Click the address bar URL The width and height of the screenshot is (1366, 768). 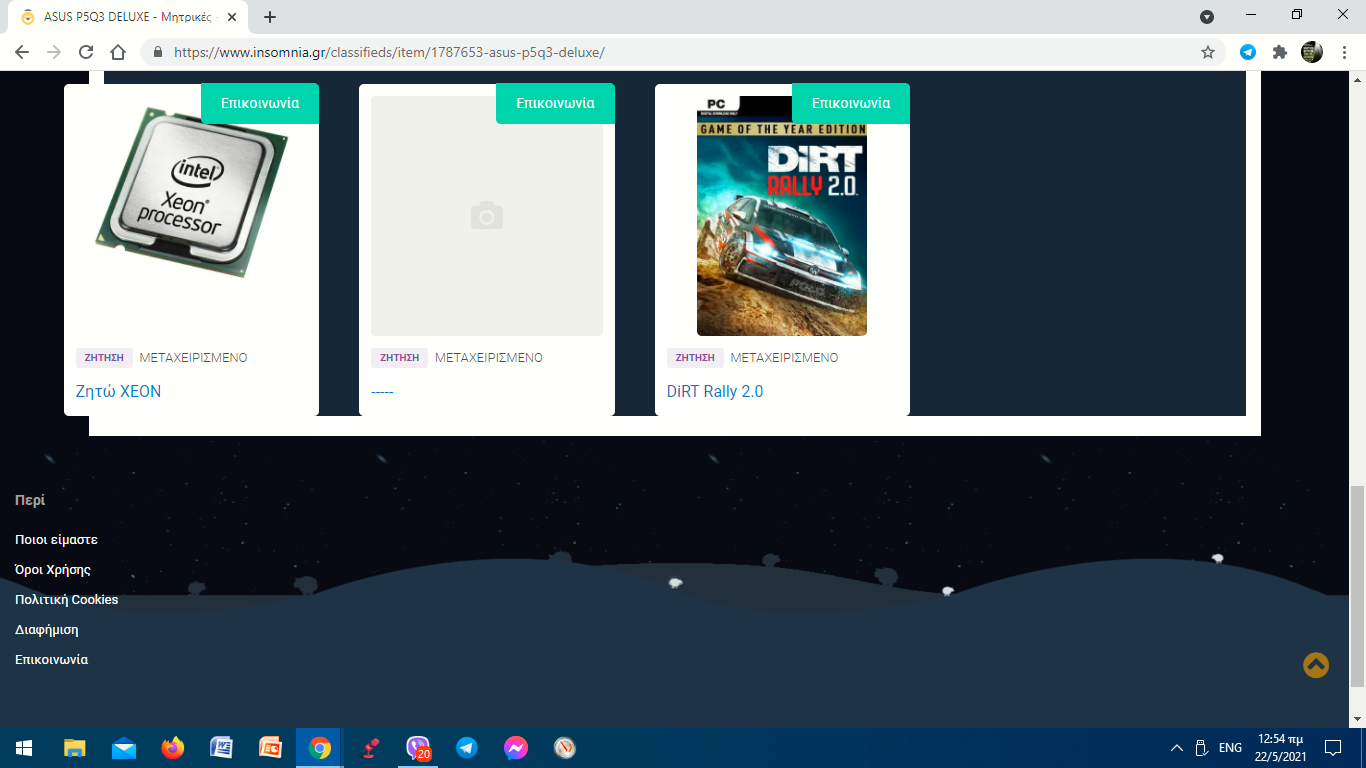click(x=389, y=52)
